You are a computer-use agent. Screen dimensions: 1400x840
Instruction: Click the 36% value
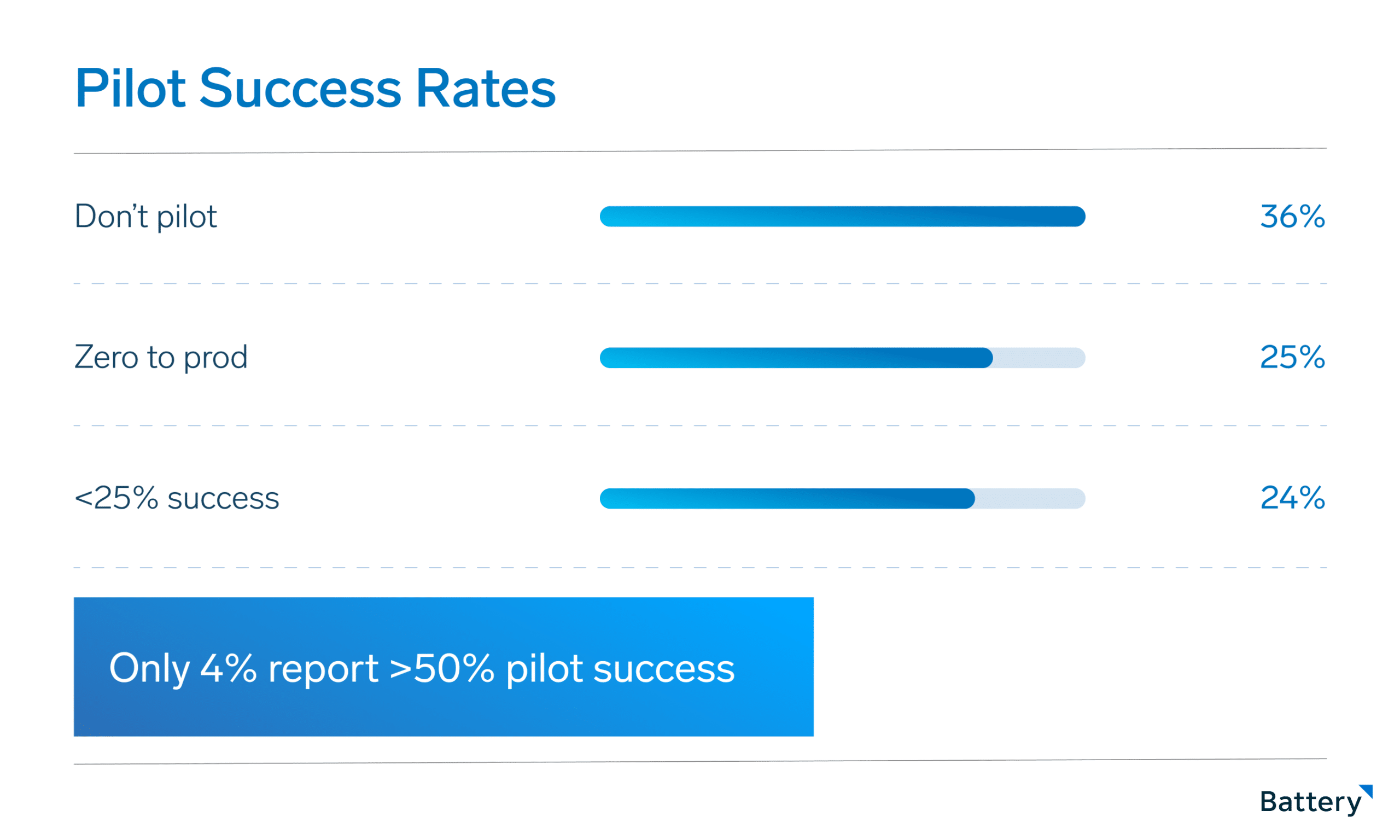tap(1292, 216)
